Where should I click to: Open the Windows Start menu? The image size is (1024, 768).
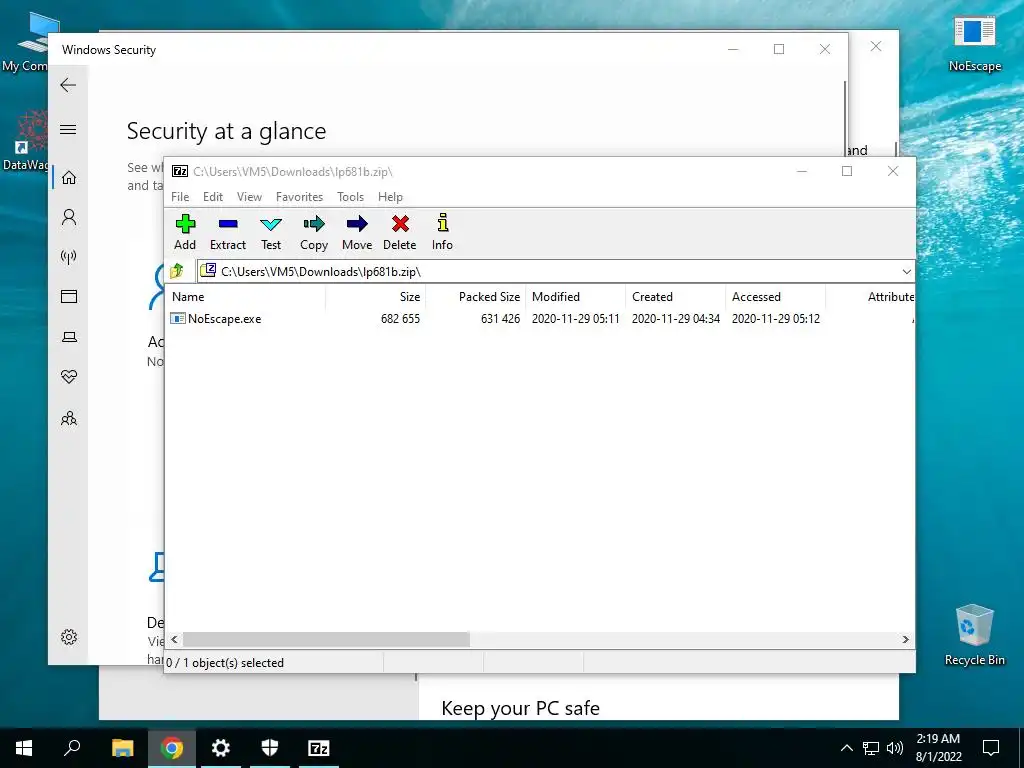point(24,748)
